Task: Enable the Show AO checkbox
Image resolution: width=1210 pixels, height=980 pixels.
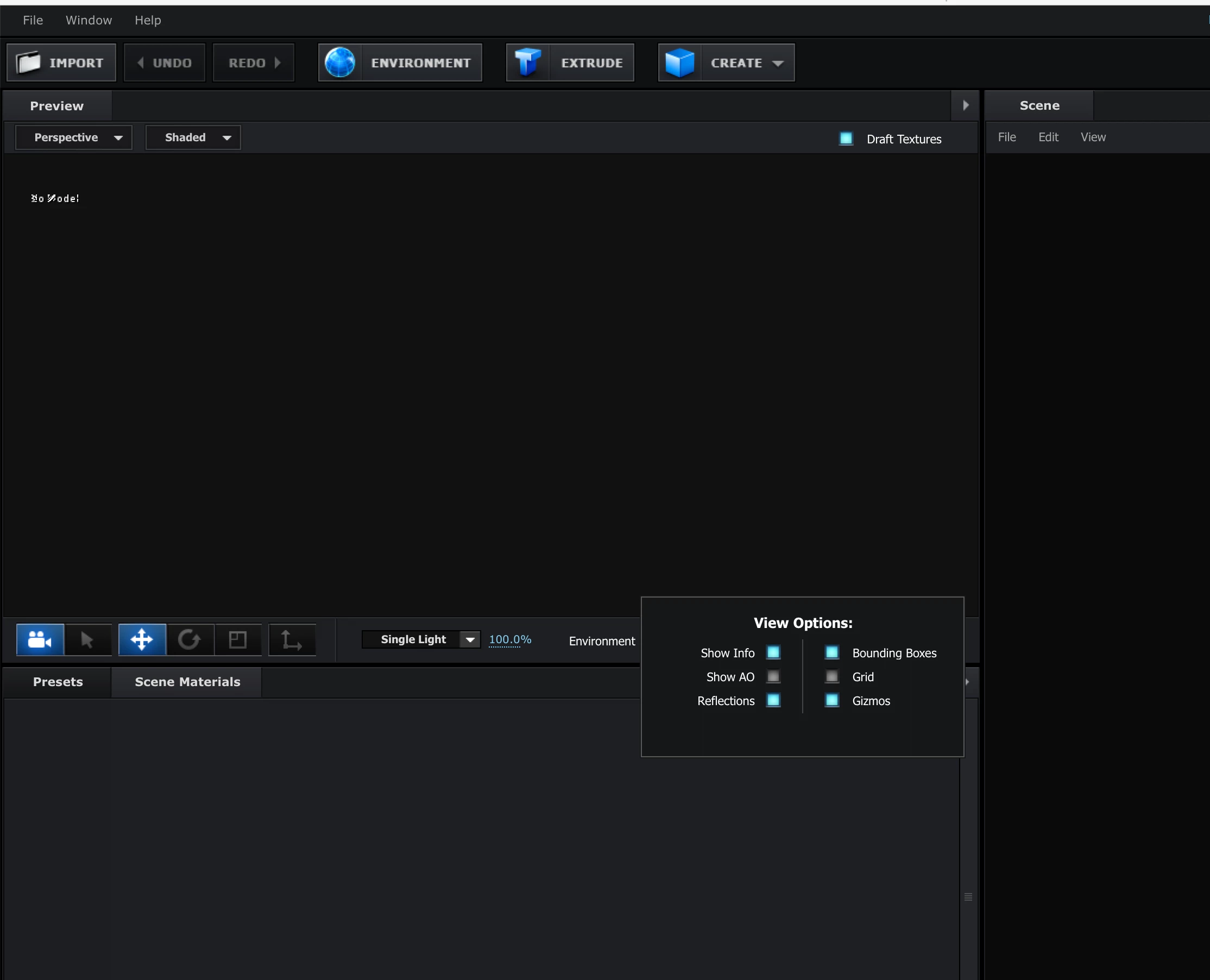Action: coord(773,676)
